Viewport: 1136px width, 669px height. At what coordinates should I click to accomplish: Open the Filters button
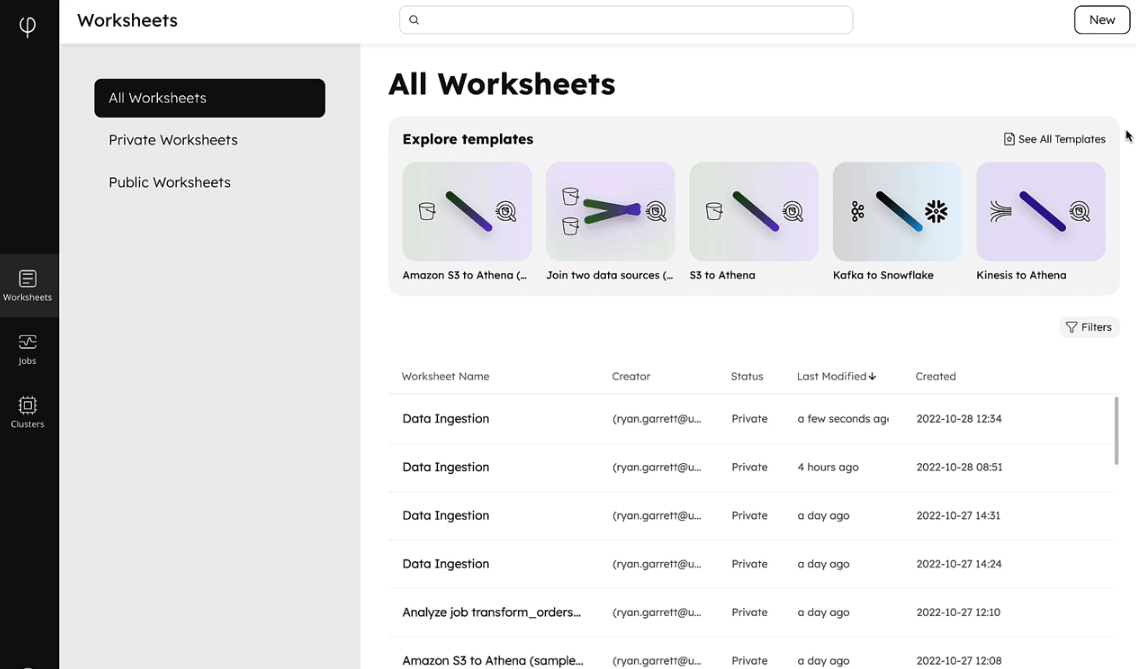point(1089,328)
